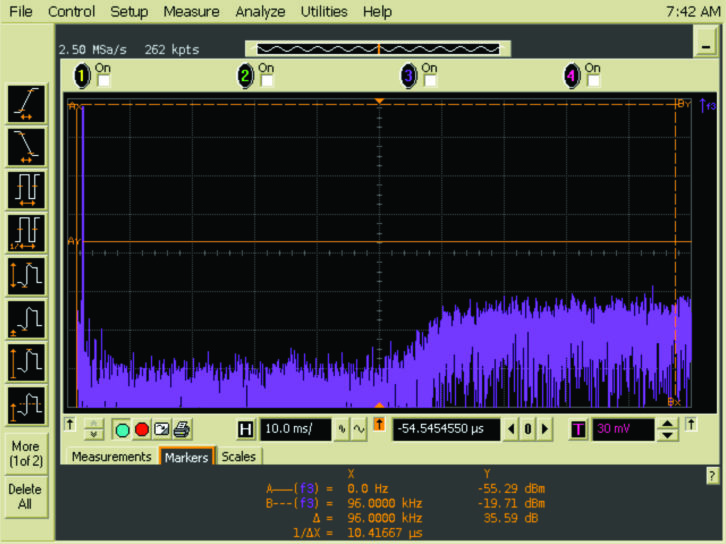Click the 7:42 AM clock
Viewport: 726px width, 544px height.
[693, 11]
